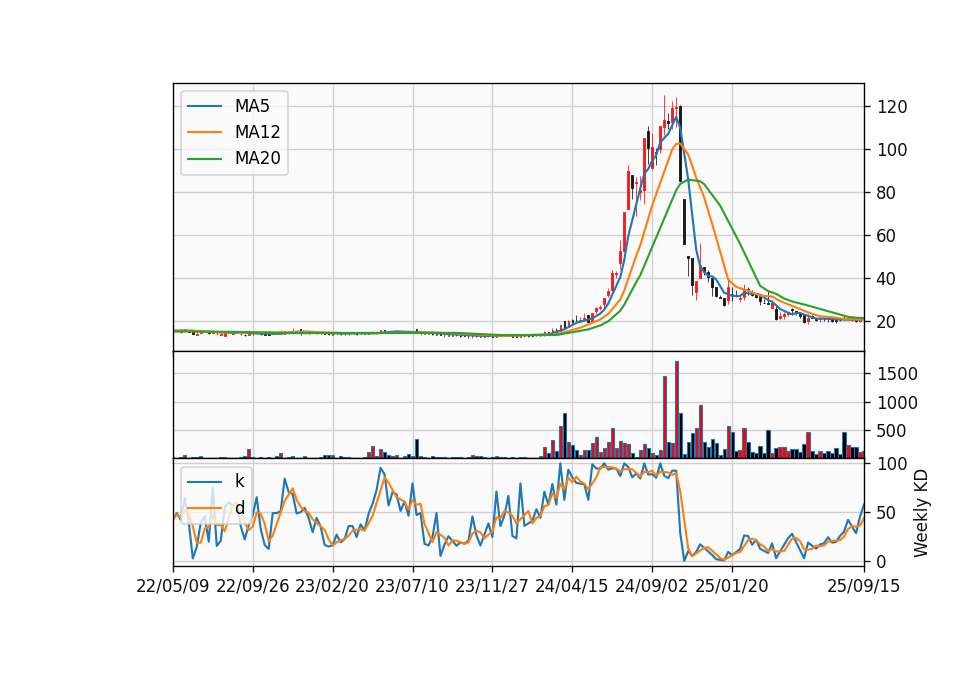Click the 1500 volume axis label

tap(898, 374)
